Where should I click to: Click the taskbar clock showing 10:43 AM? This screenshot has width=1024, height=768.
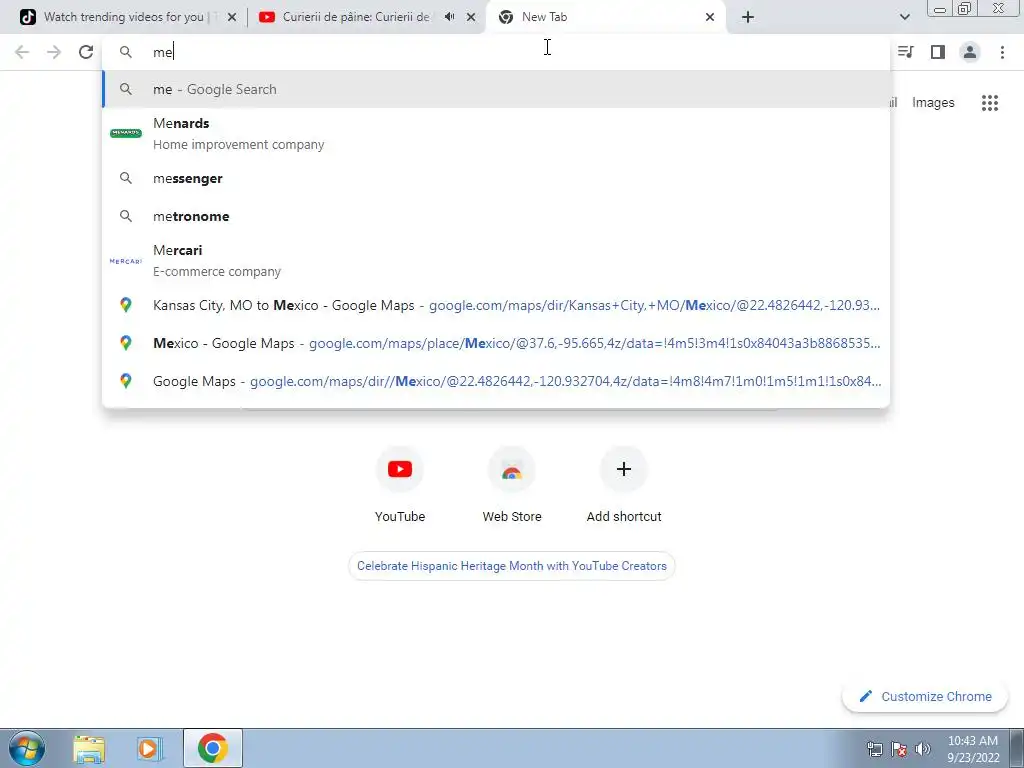coord(972,749)
